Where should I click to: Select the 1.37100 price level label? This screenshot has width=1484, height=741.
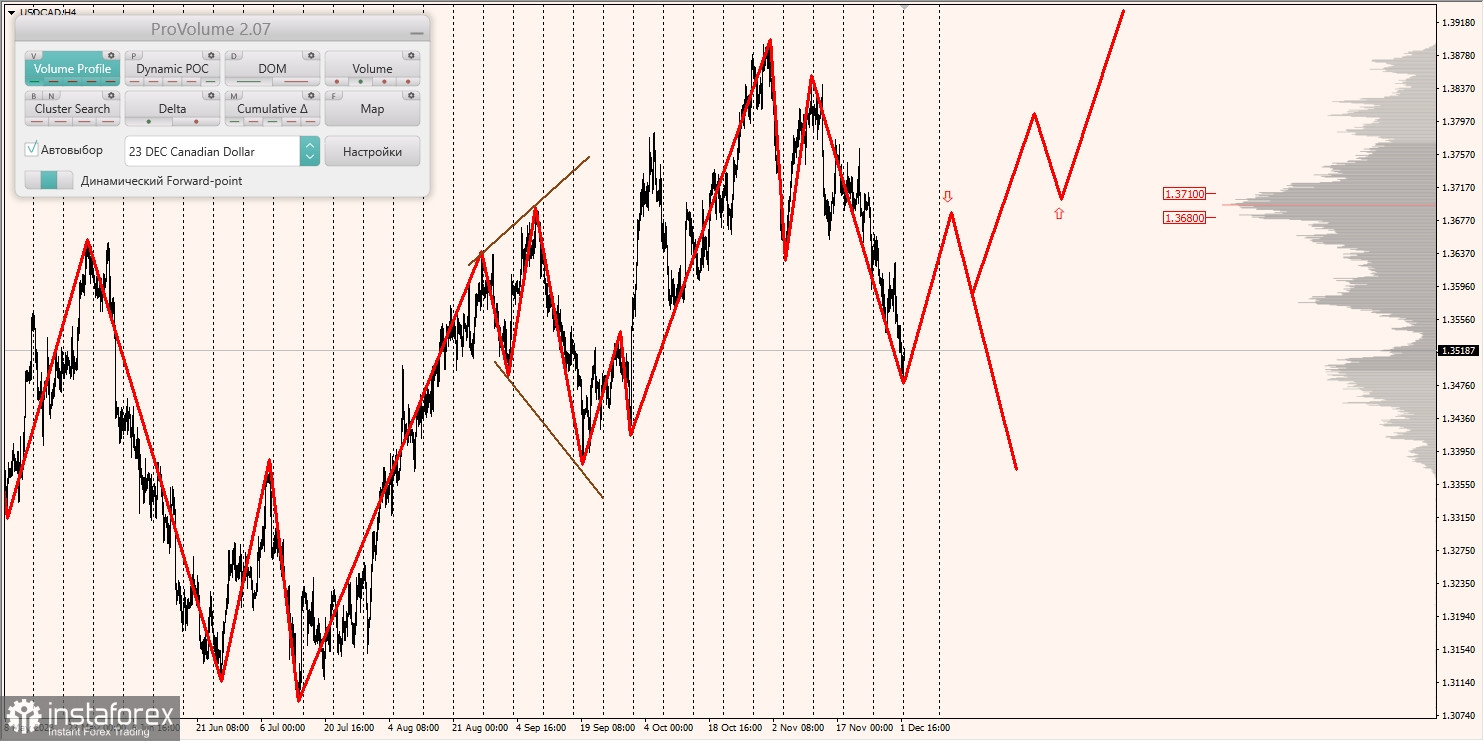1184,193
